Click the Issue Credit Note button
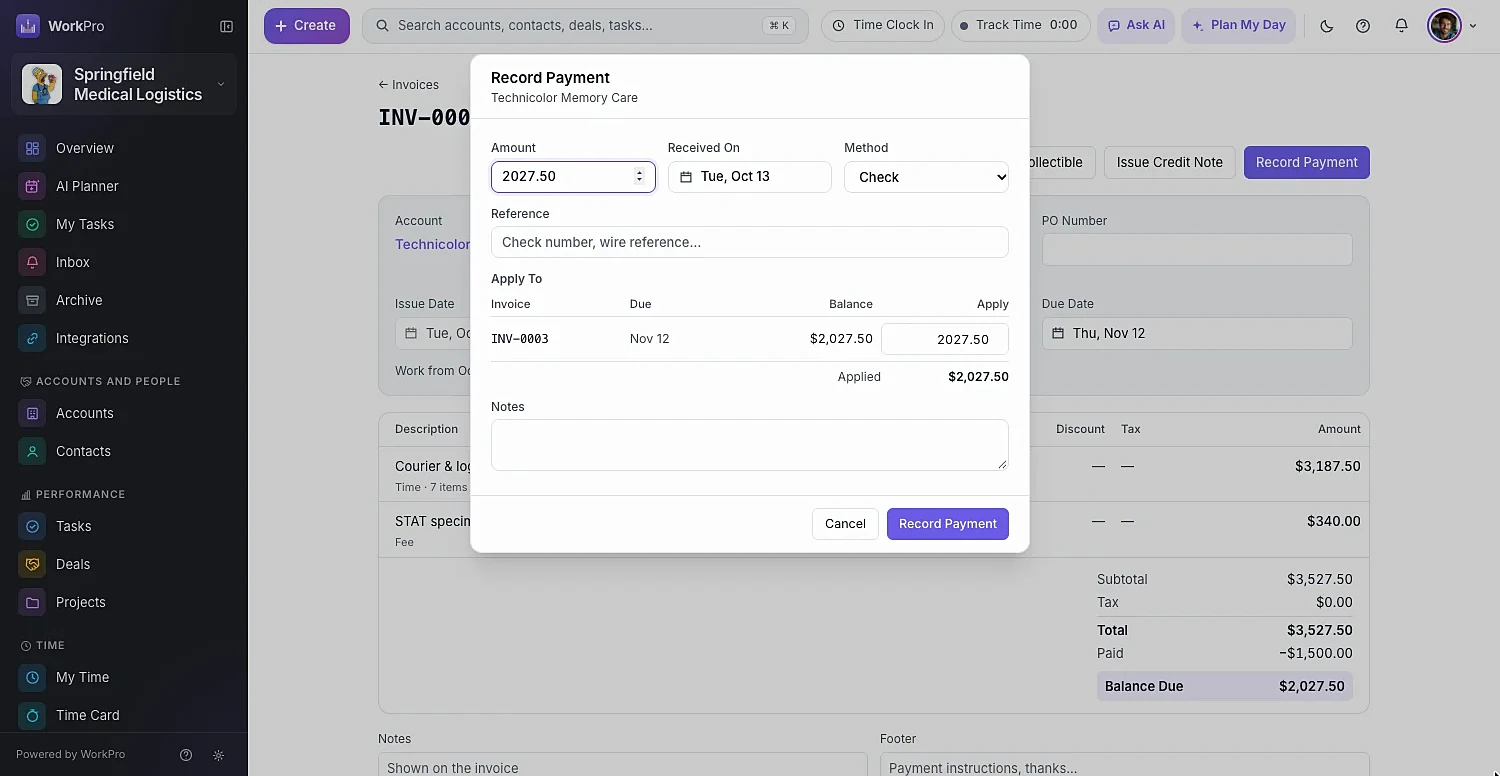Screen dimensions: 1500x776 pos(1169,162)
